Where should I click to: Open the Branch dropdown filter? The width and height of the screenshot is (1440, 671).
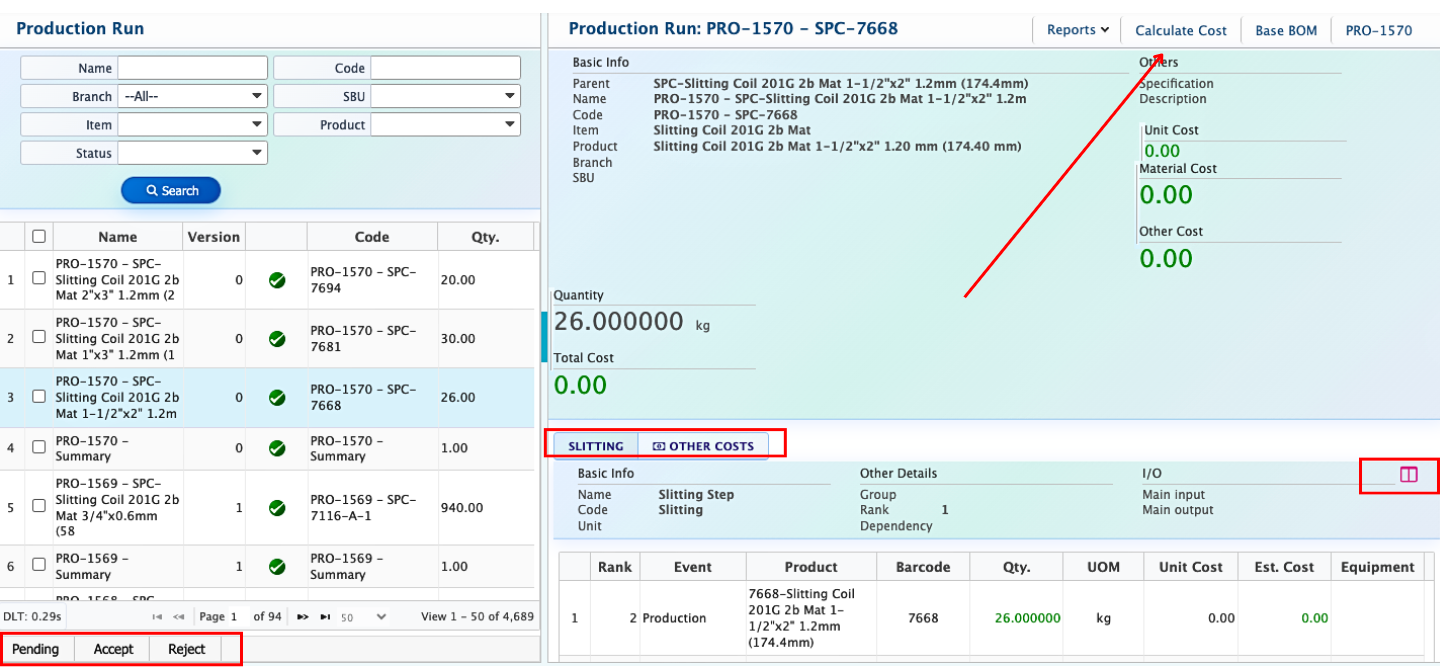[x=192, y=97]
